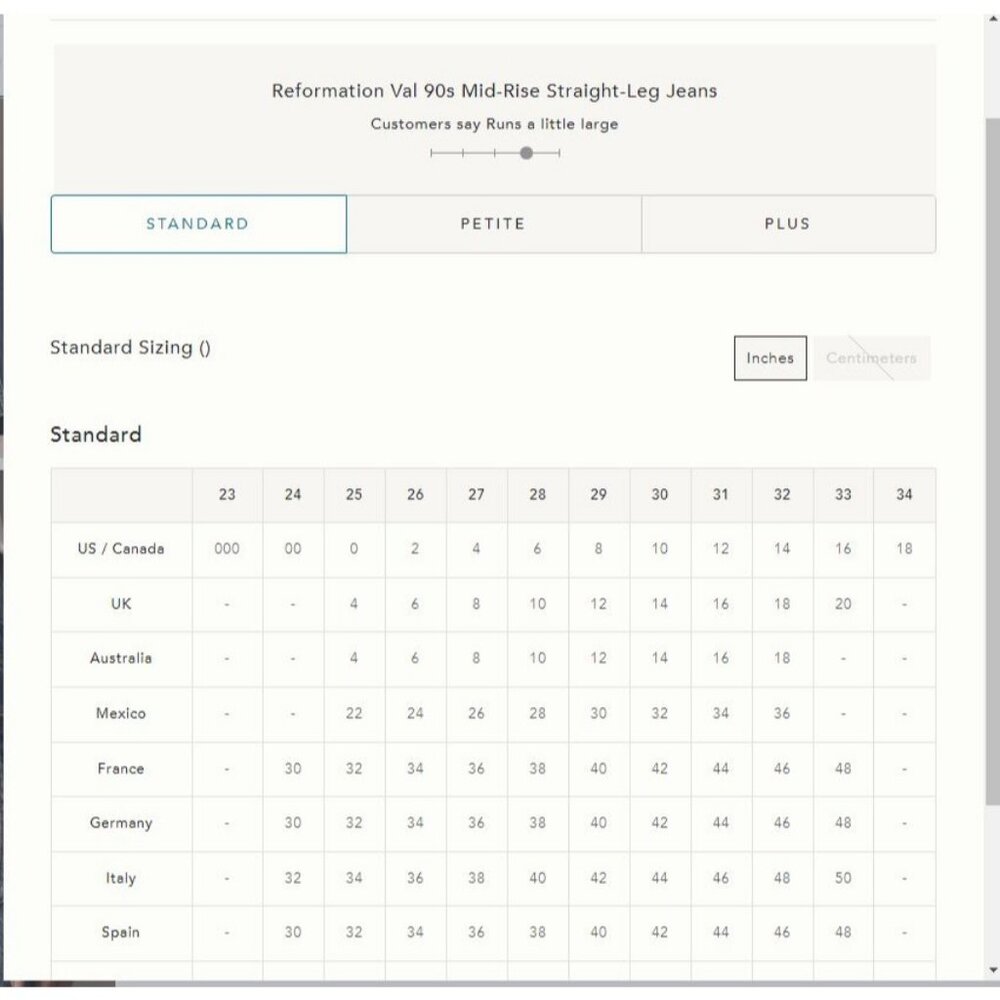
Task: Click UK size 20 cell
Action: (843, 604)
